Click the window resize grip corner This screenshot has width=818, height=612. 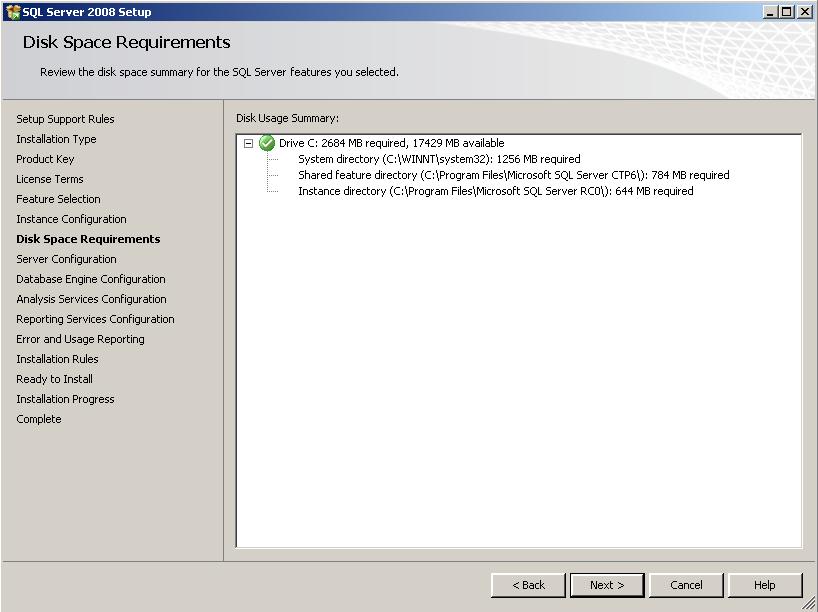tap(809, 604)
